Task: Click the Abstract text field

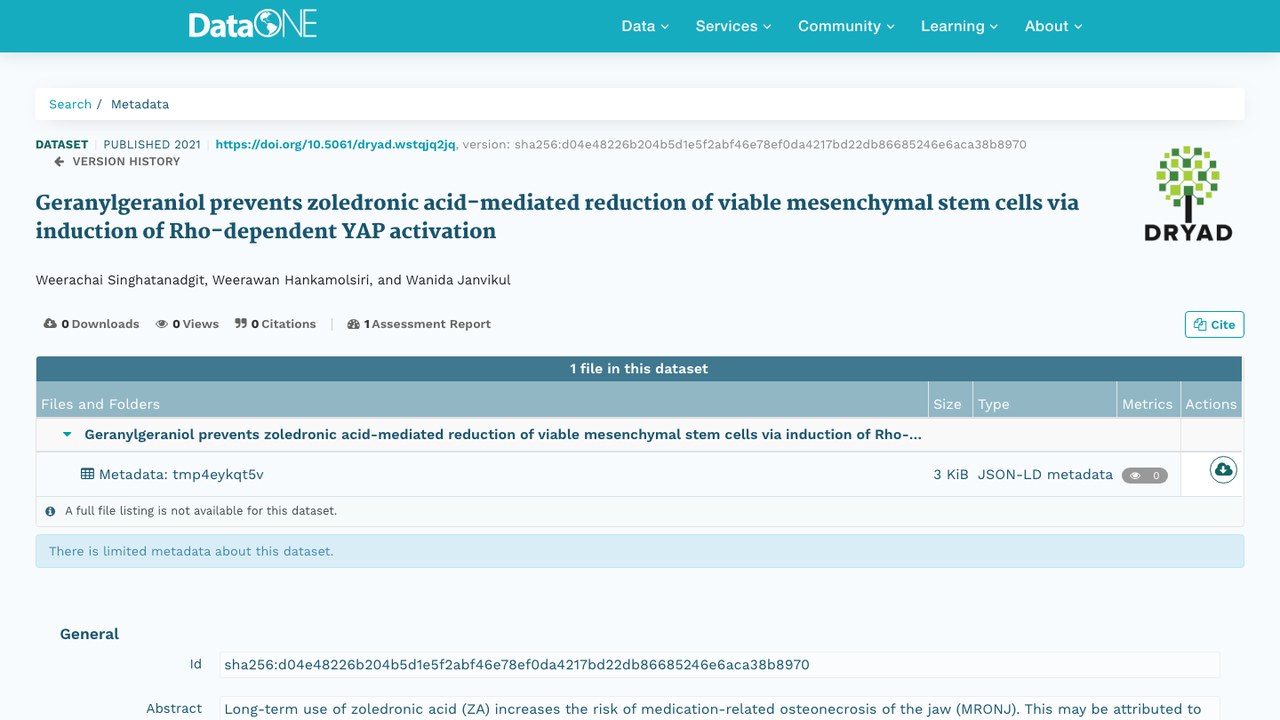Action: (719, 708)
